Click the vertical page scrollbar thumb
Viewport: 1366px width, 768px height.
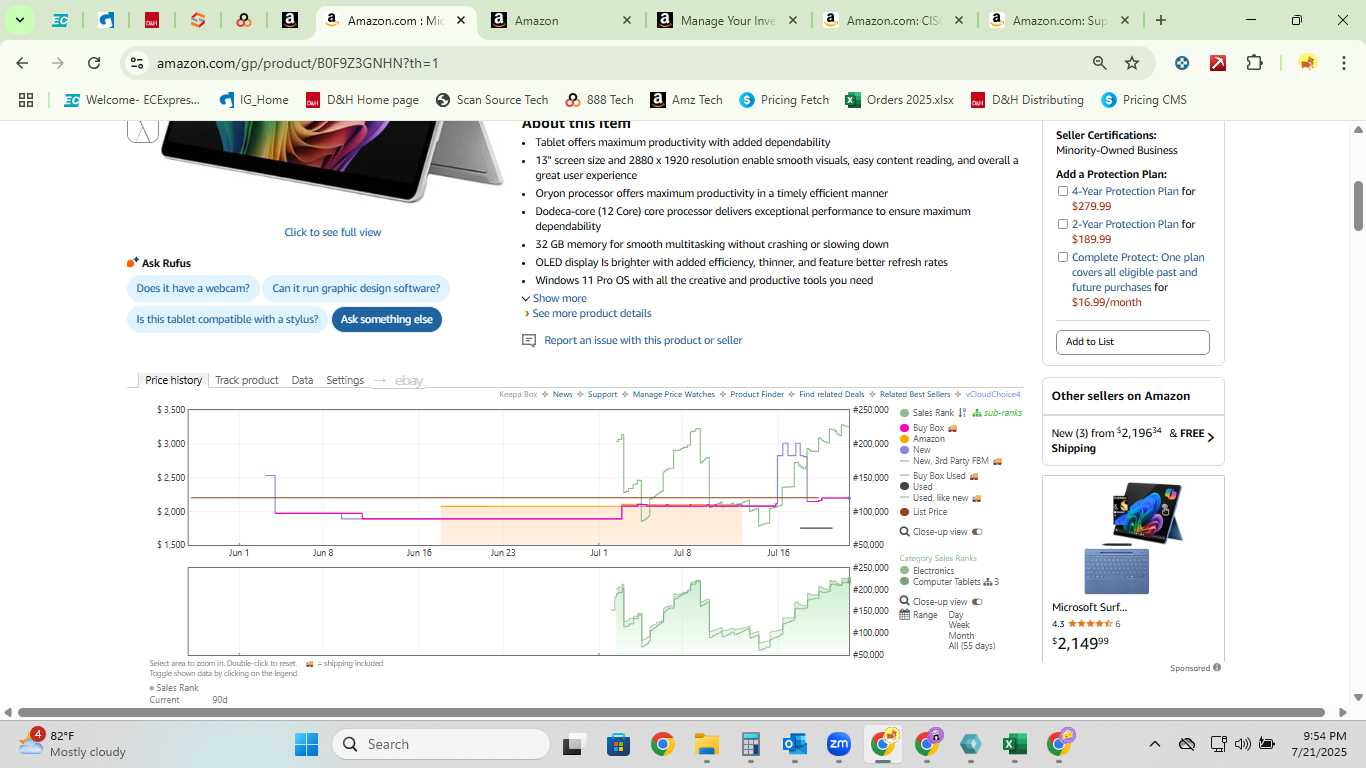tap(1358, 206)
